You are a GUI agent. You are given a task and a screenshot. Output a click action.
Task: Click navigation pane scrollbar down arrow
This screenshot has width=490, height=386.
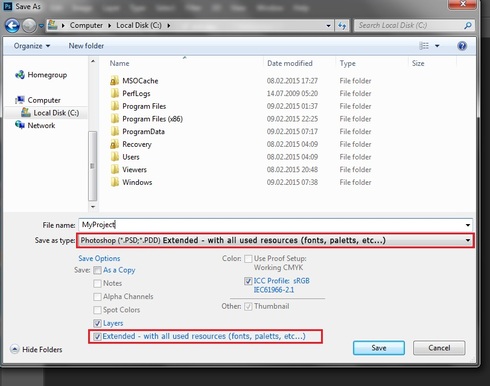(x=93, y=207)
